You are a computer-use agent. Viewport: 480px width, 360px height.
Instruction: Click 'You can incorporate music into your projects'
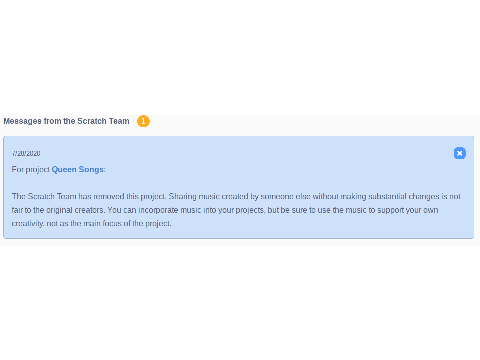186,210
